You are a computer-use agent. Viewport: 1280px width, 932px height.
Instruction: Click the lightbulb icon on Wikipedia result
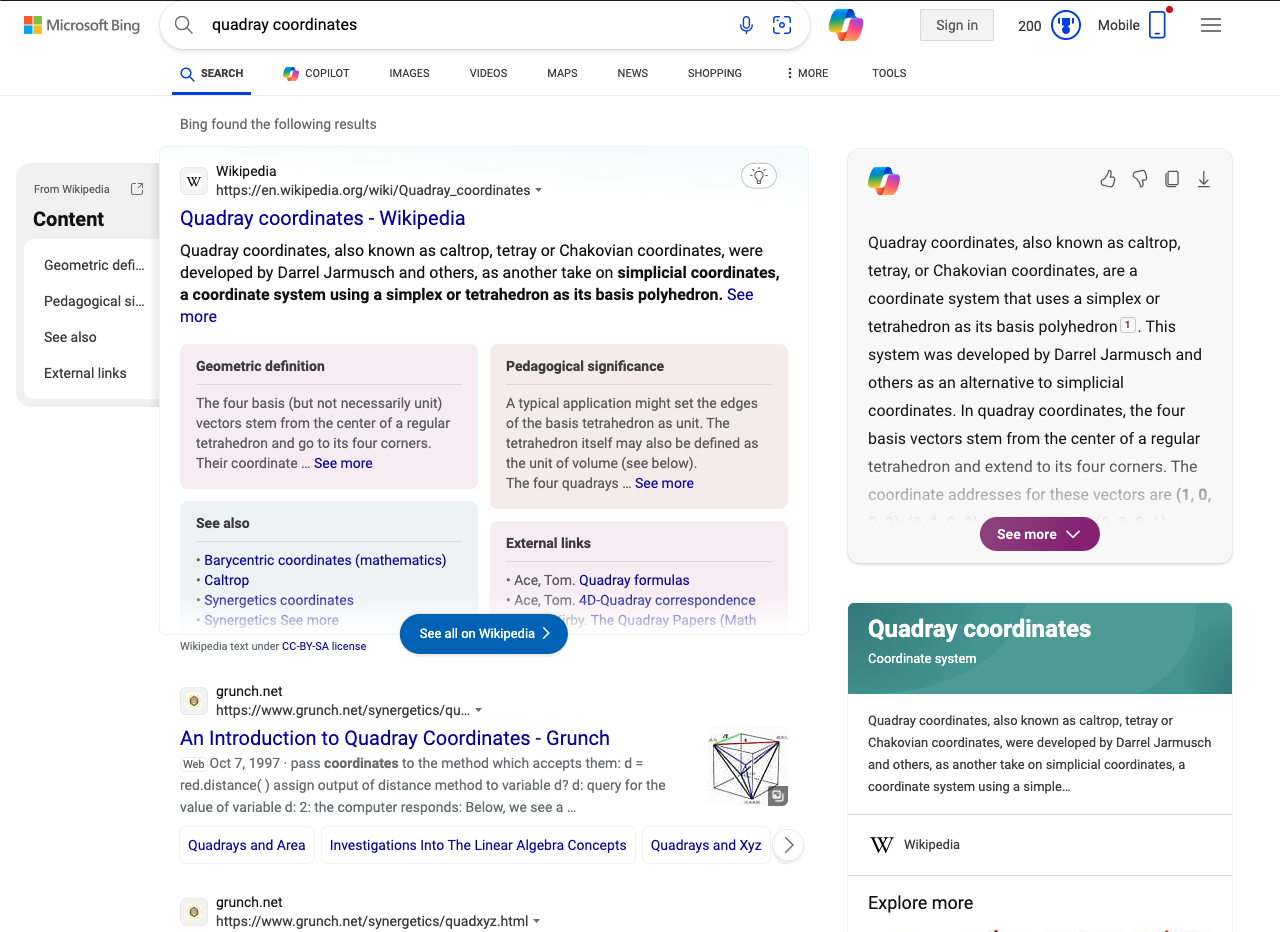pyautogui.click(x=759, y=176)
